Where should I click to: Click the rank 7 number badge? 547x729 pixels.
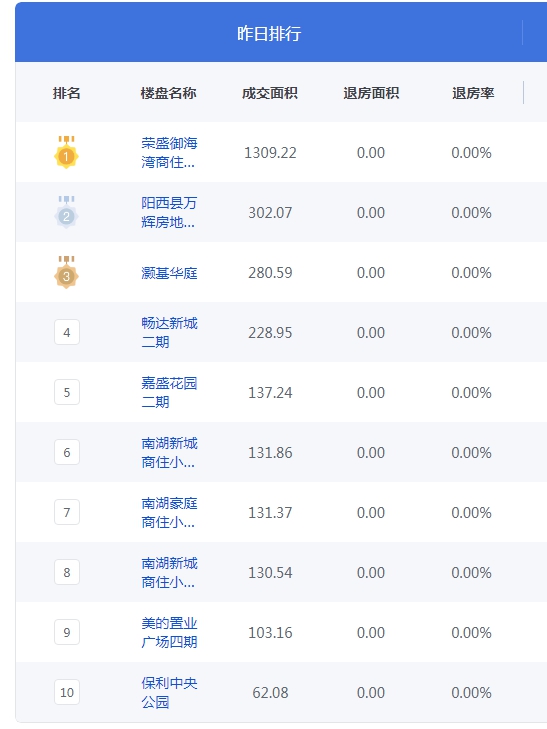[67, 512]
